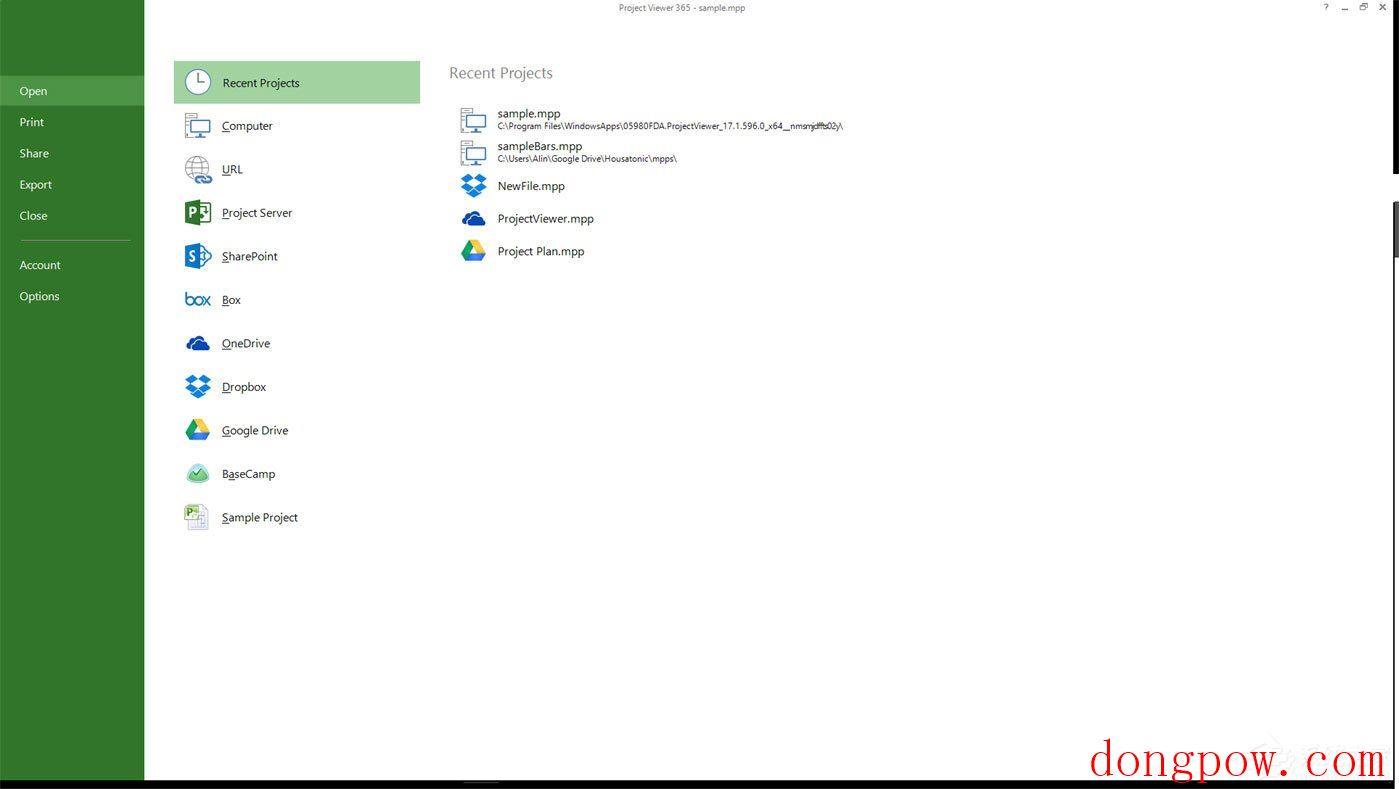Screen dimensions: 1399x789
Task: Choose the Project Server label
Action: [x=257, y=213]
